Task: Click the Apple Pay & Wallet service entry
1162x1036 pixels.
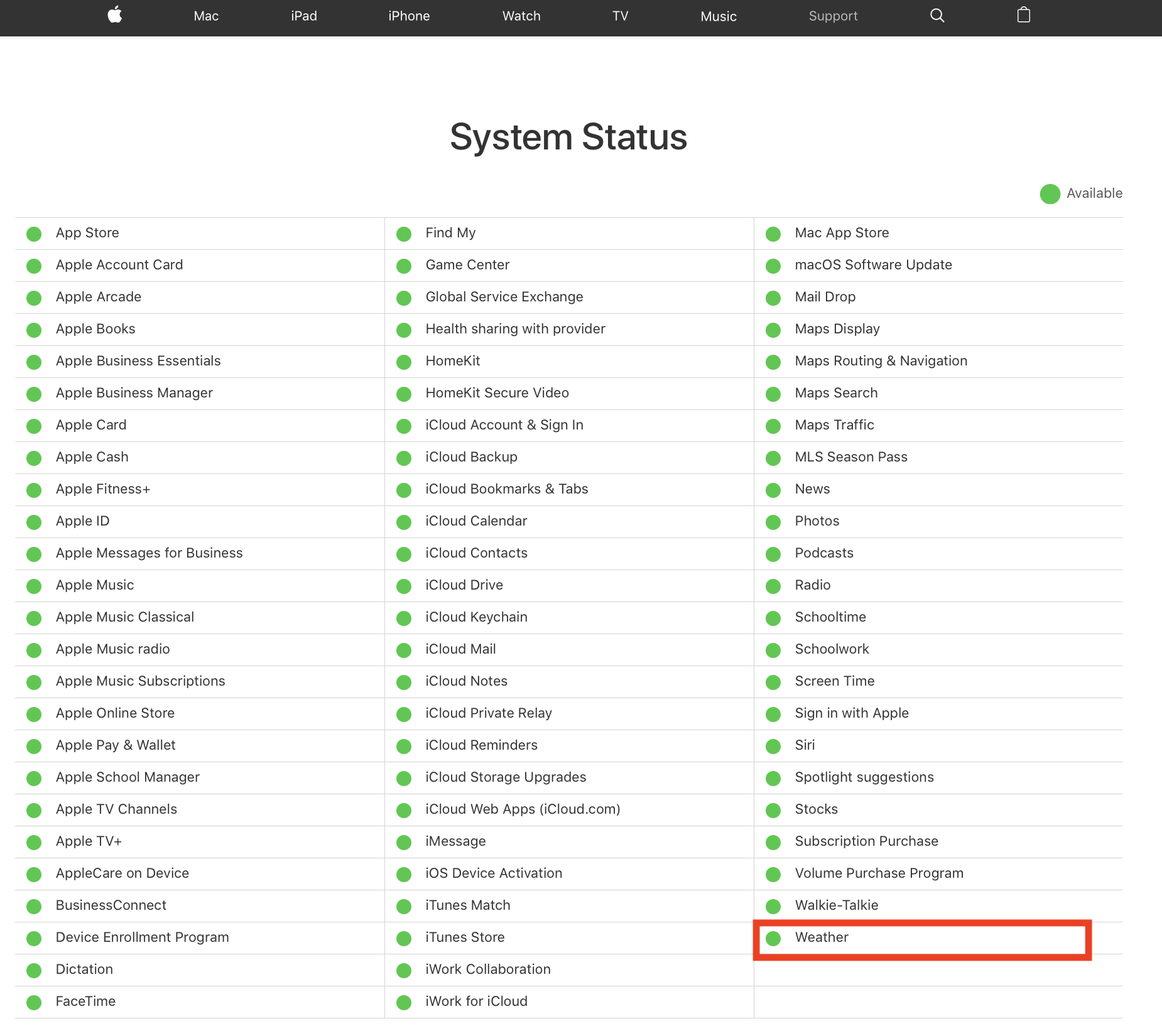Action: [x=116, y=745]
